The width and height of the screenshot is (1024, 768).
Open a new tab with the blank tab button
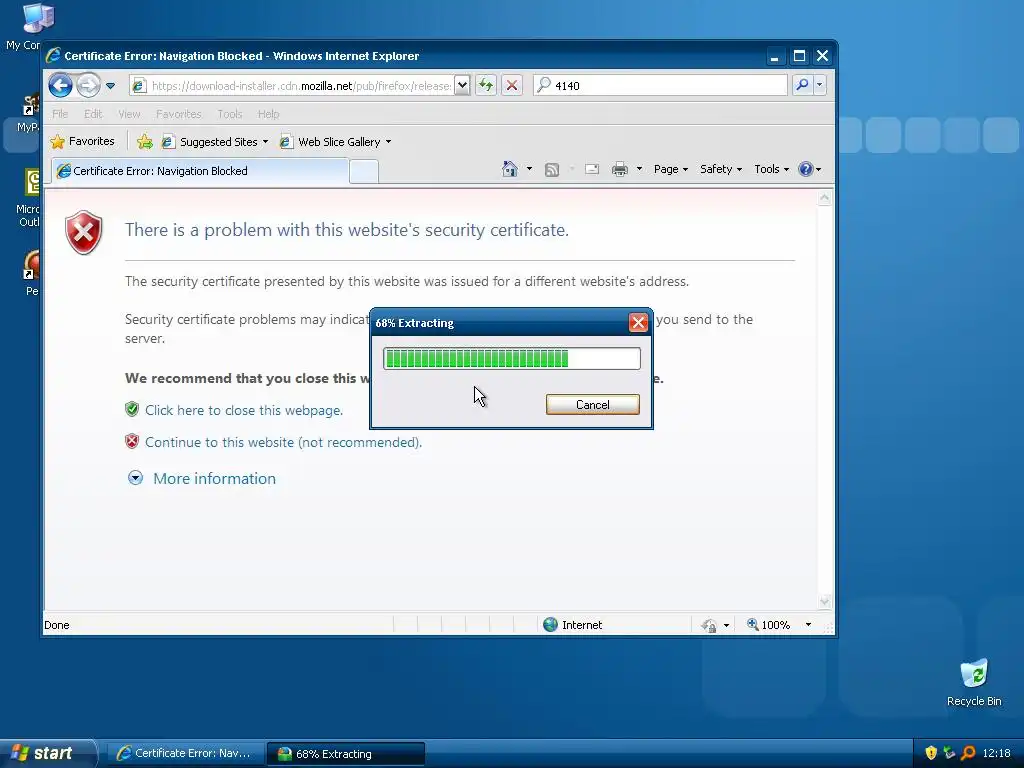(364, 172)
